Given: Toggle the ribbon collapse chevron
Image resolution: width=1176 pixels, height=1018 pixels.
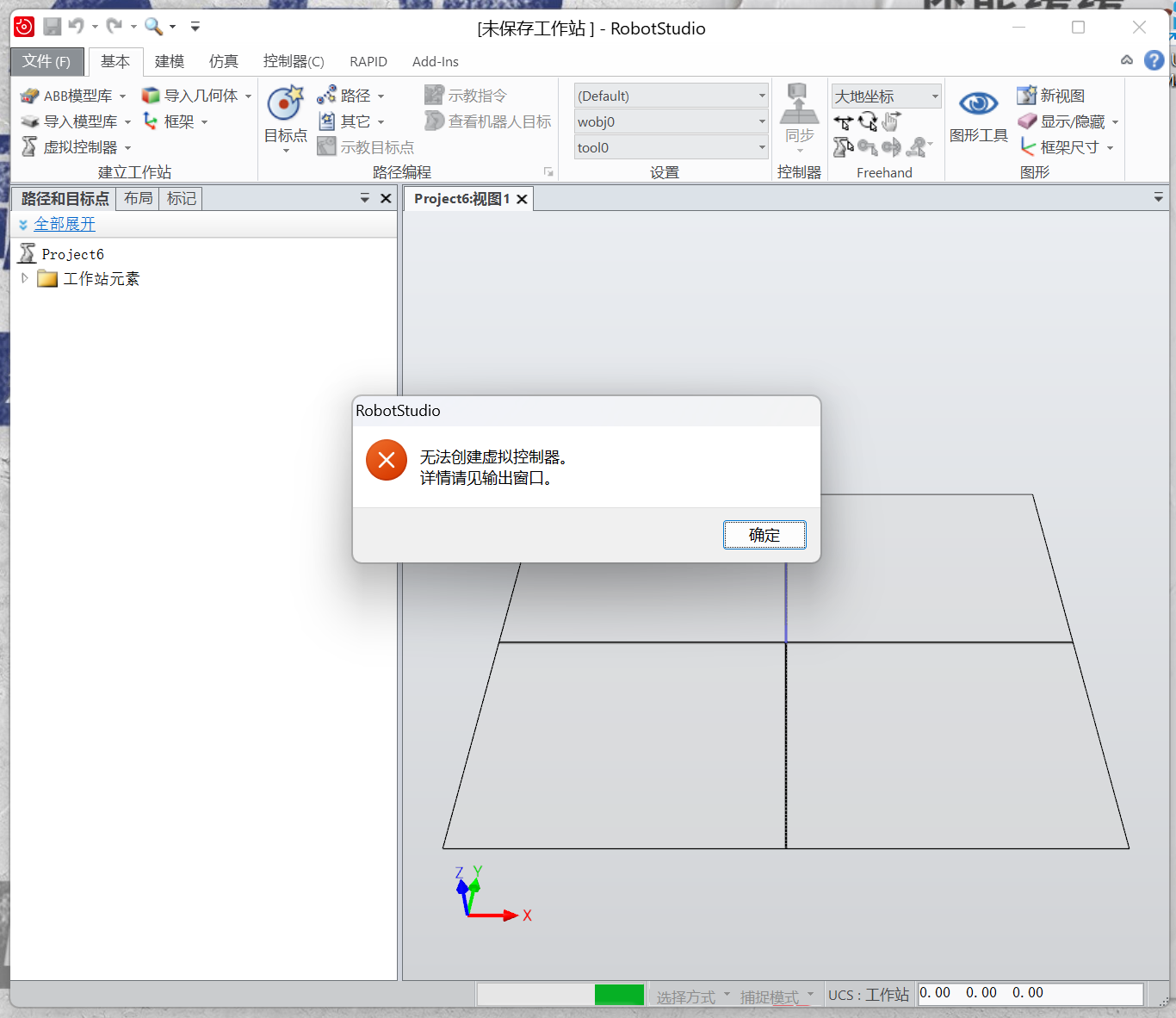Looking at the screenshot, I should pyautogui.click(x=1127, y=60).
